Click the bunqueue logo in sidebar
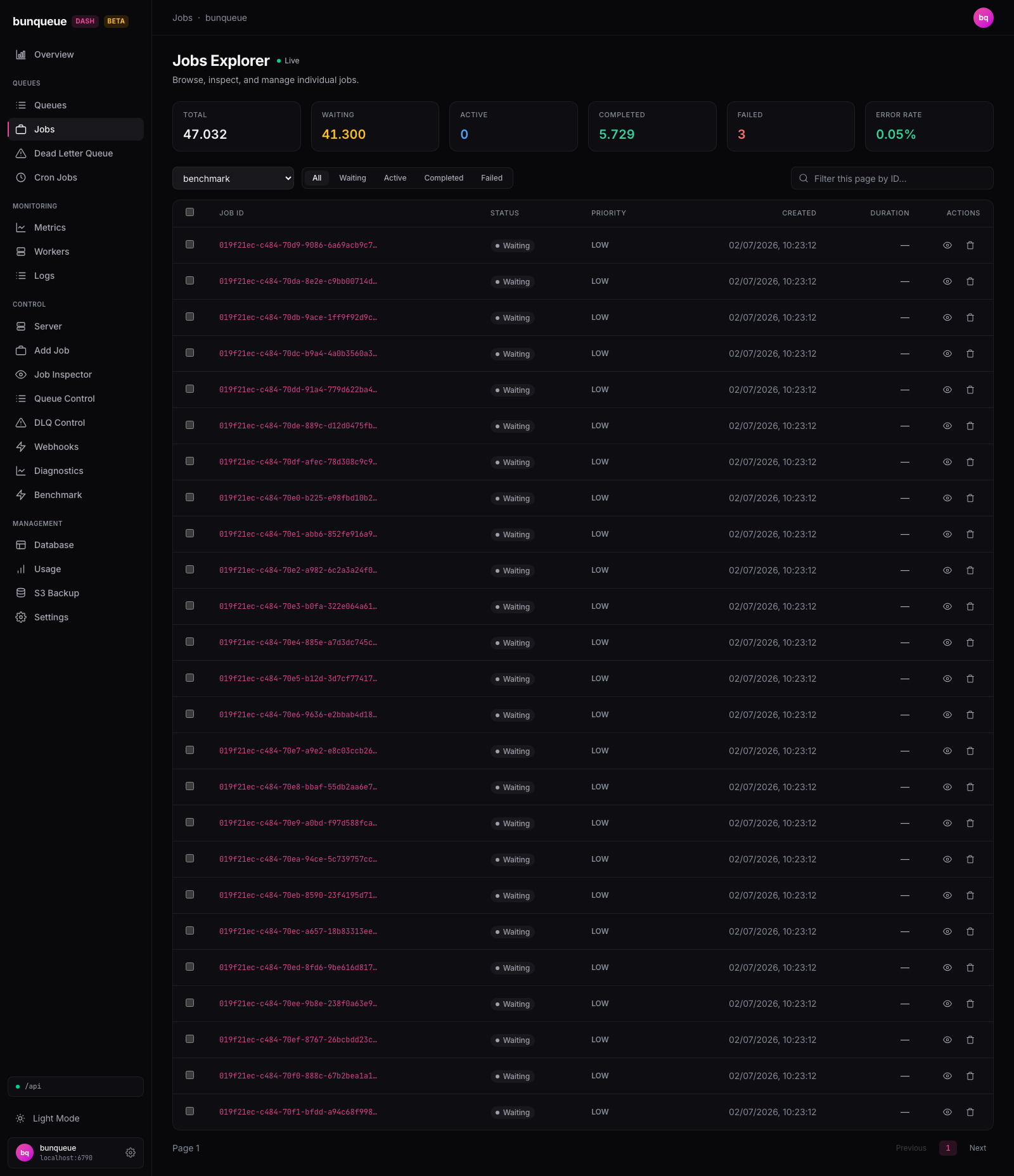Screen dimensions: 1014x1176 click(x=39, y=21)
